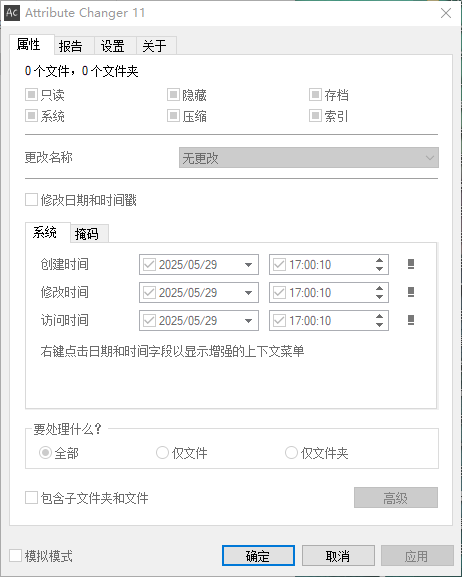Check 包含子文件夹和文件 option
This screenshot has width=462, height=577.
tap(31, 498)
